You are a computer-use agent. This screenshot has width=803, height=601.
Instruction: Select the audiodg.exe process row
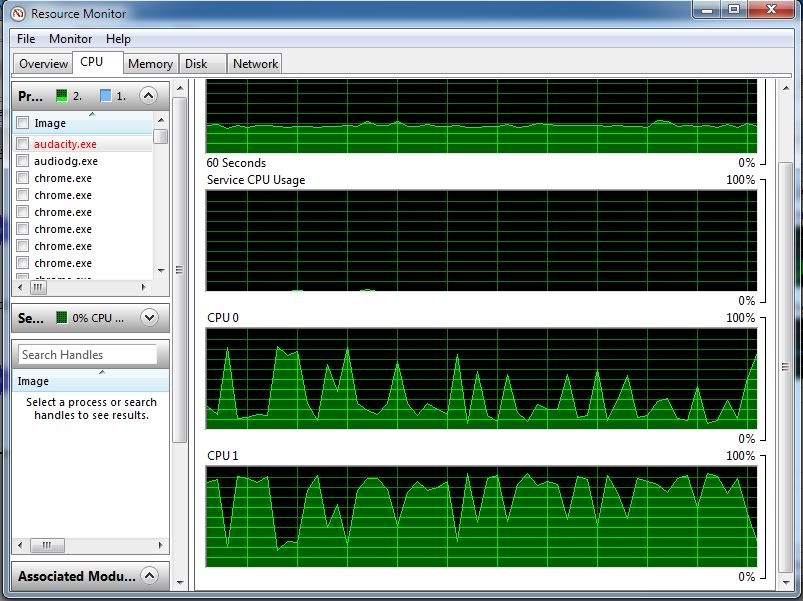pyautogui.click(x=82, y=161)
